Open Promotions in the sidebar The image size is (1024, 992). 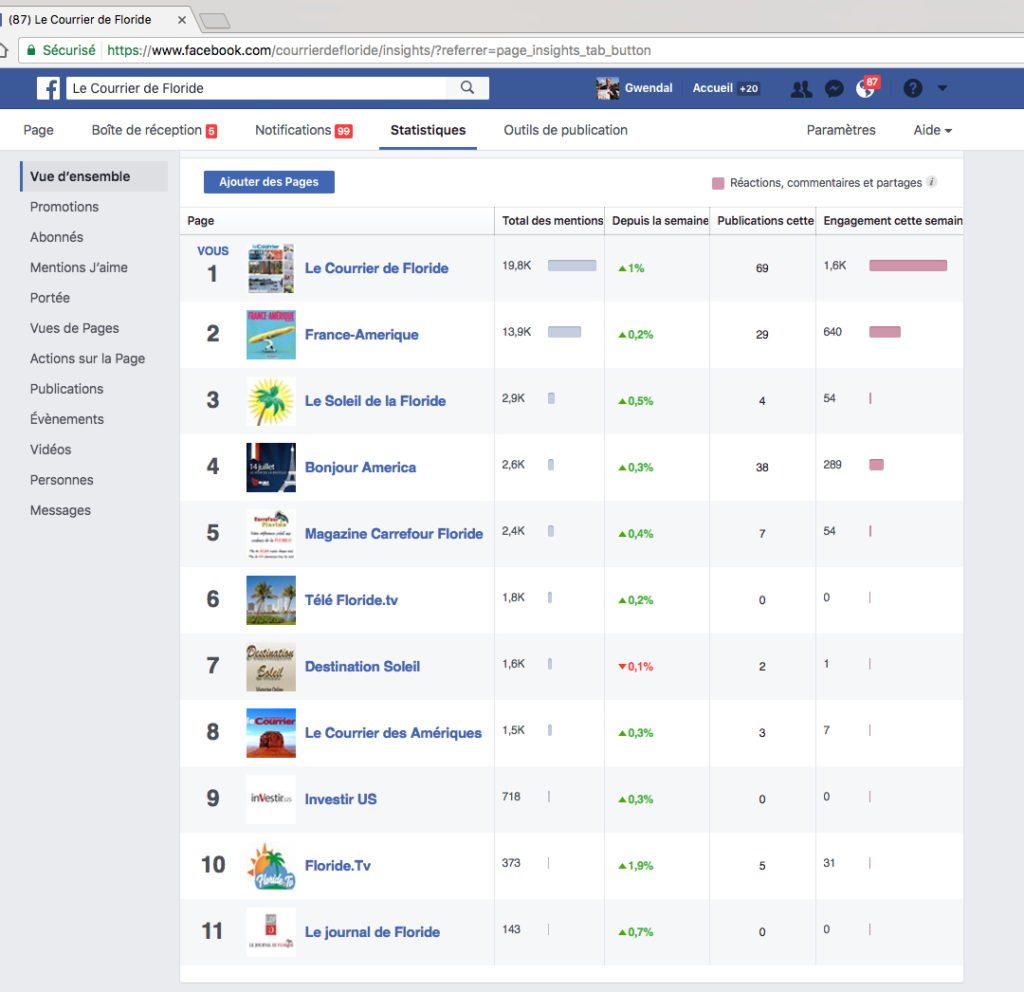tap(65, 207)
